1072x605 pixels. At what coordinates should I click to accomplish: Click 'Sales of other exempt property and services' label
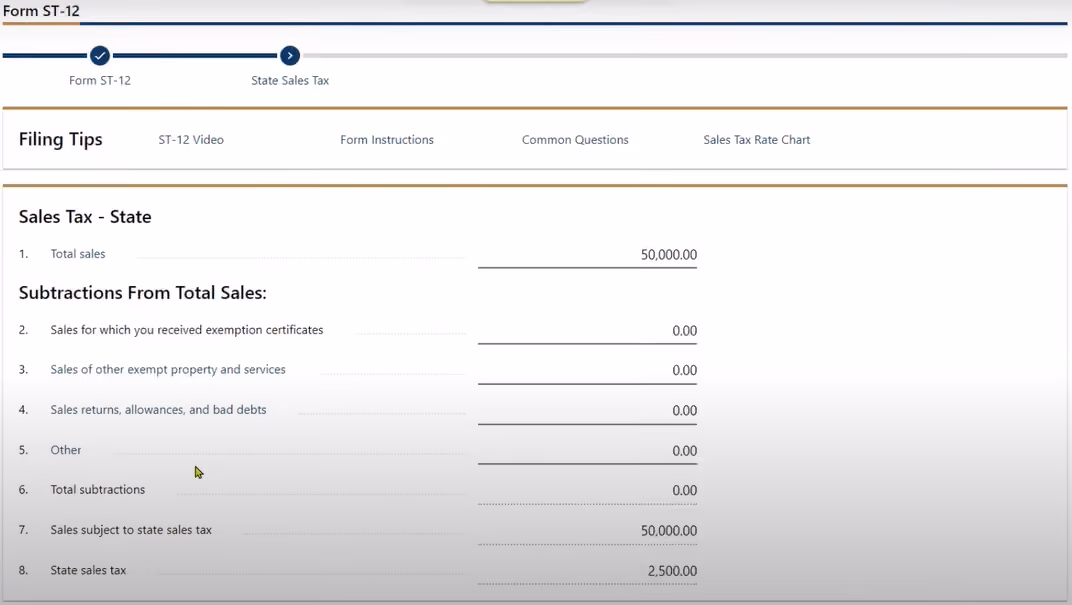(x=168, y=369)
